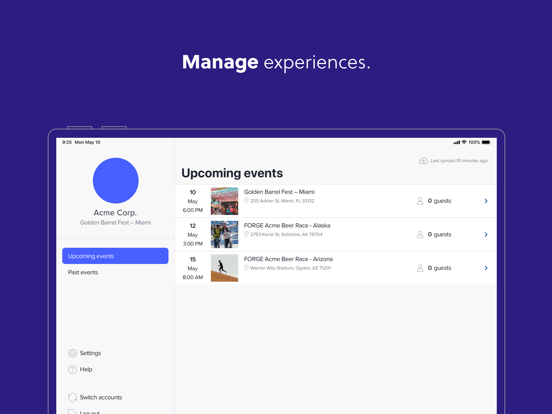
Task: Open Beer Race Arizona runner thumbnail
Action: [224, 268]
